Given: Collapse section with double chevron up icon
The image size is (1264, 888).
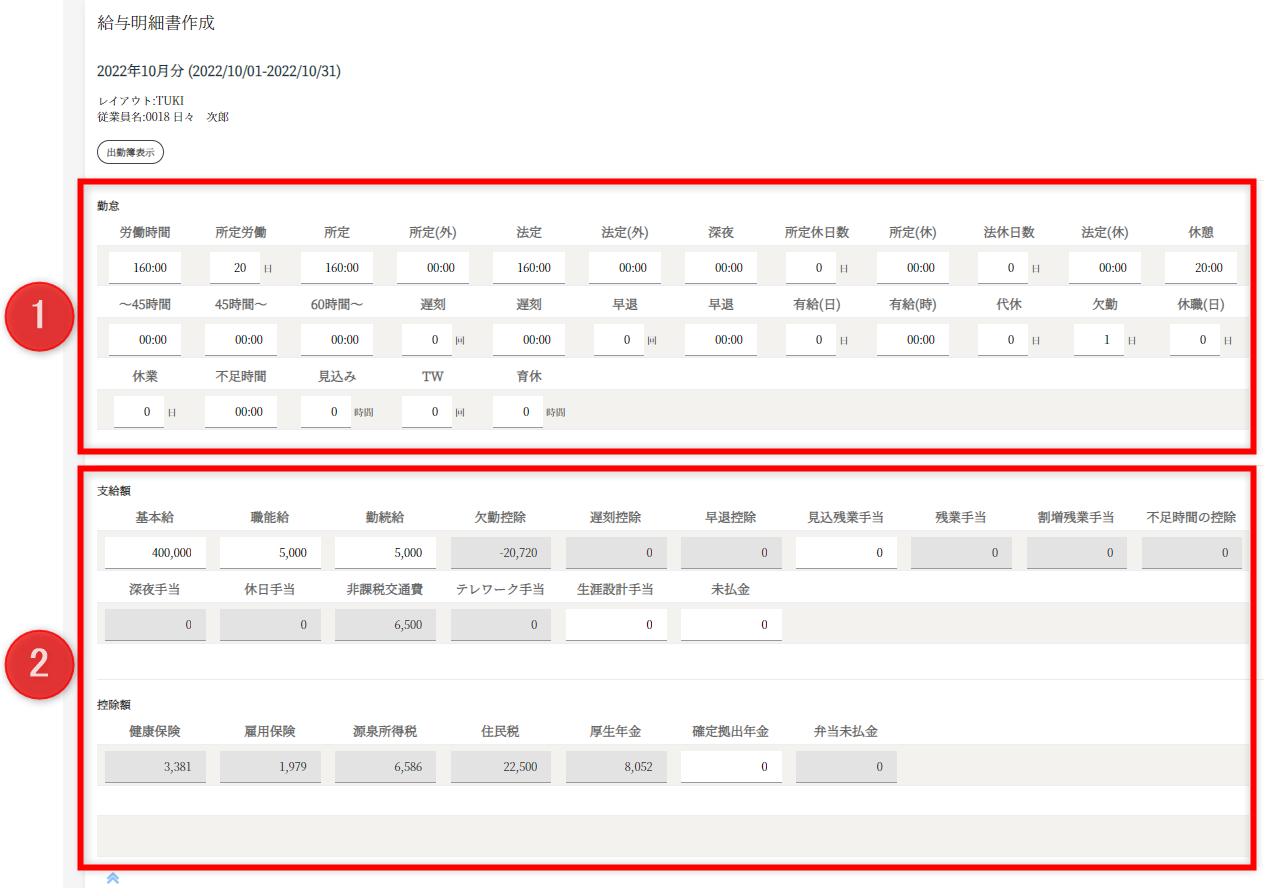Looking at the screenshot, I should point(113,878).
